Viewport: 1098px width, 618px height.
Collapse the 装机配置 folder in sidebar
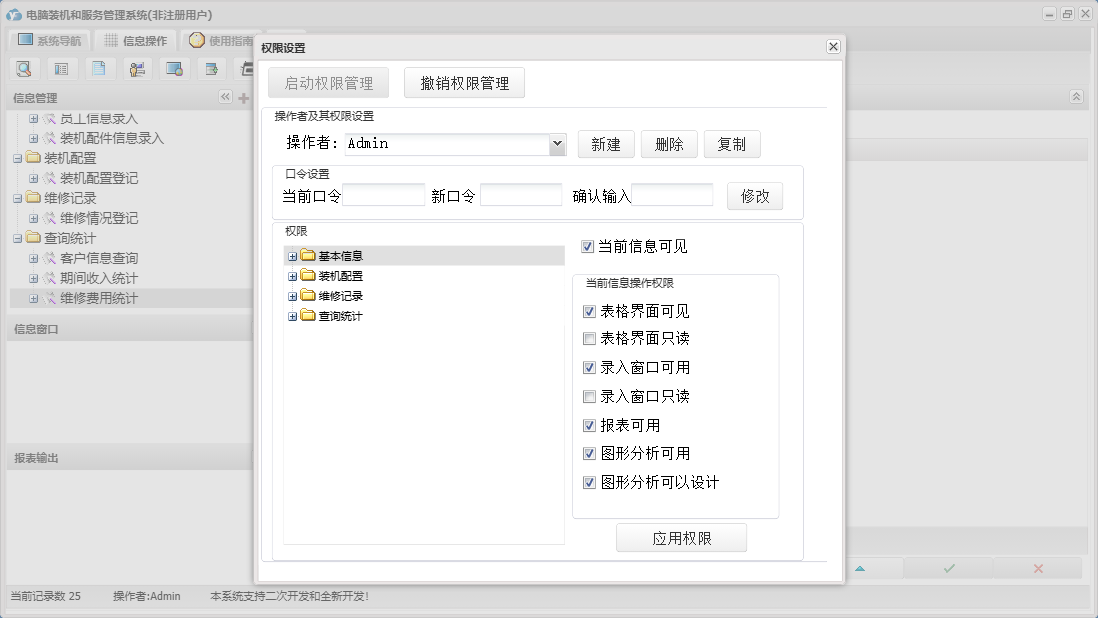pos(18,159)
